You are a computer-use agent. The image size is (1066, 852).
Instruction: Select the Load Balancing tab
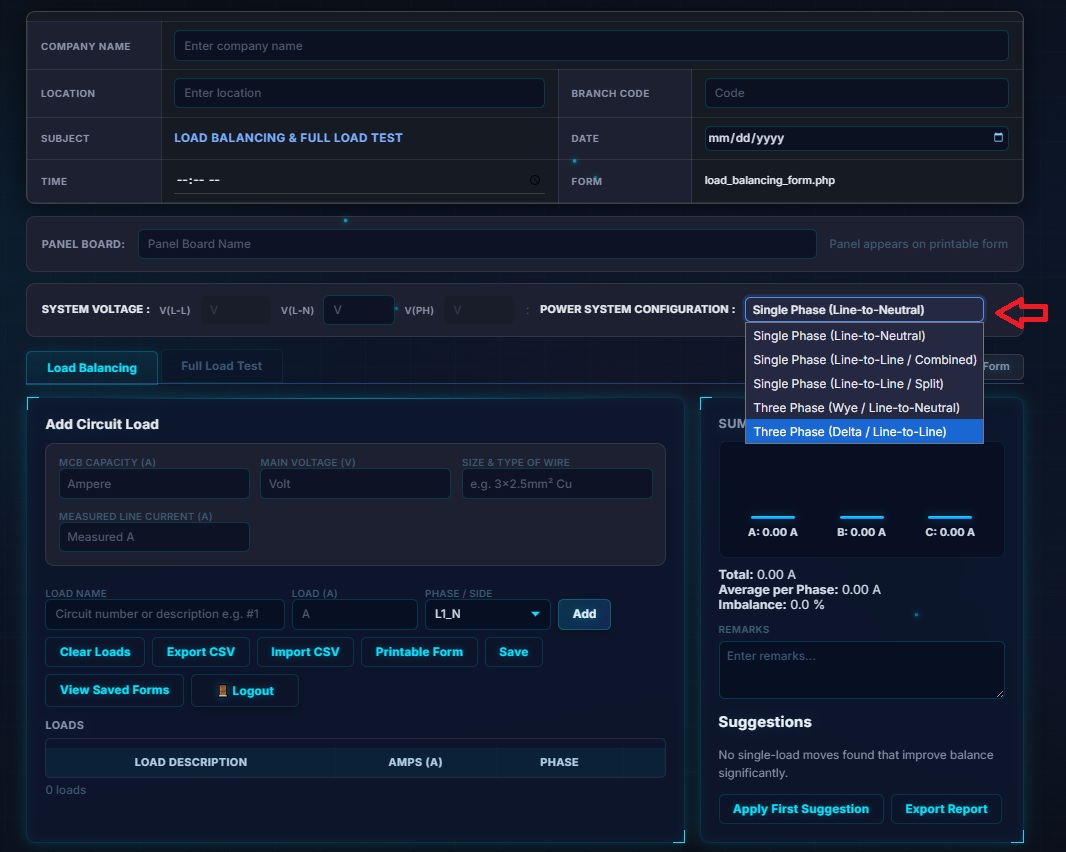click(x=92, y=368)
